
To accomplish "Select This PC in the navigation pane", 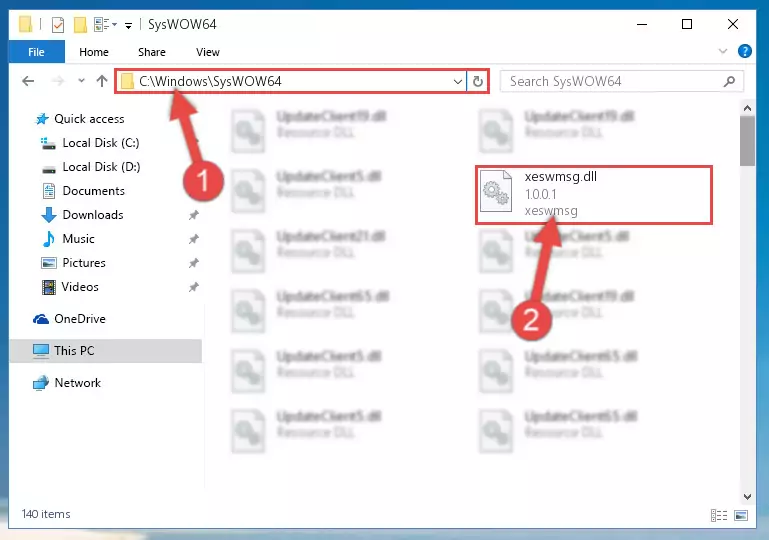I will [x=105, y=351].
